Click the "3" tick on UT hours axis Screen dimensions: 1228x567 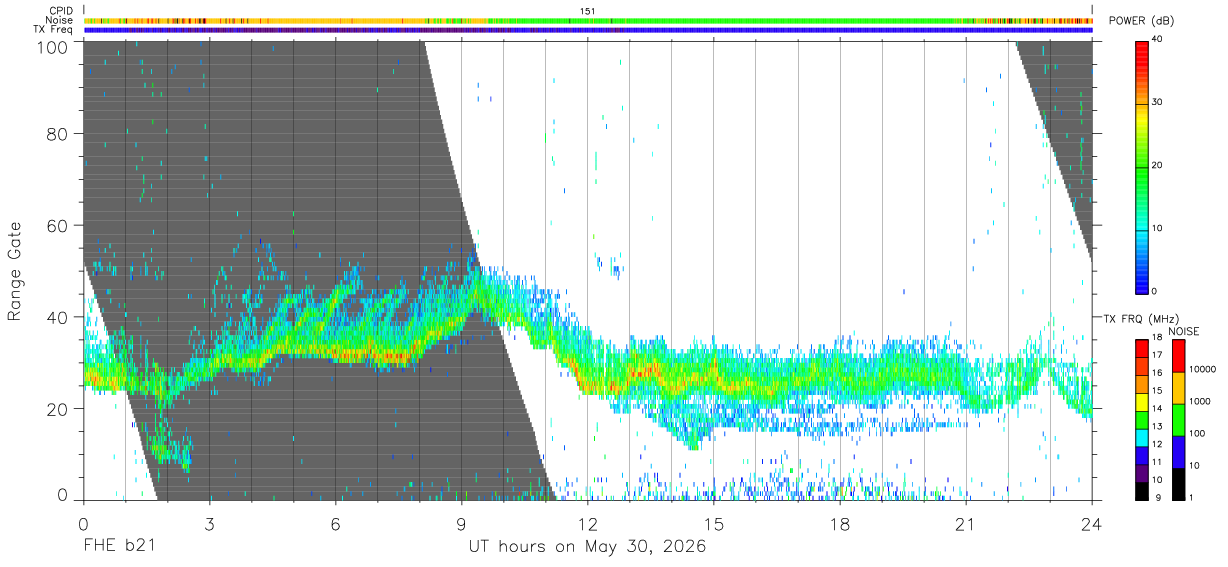pyautogui.click(x=210, y=524)
